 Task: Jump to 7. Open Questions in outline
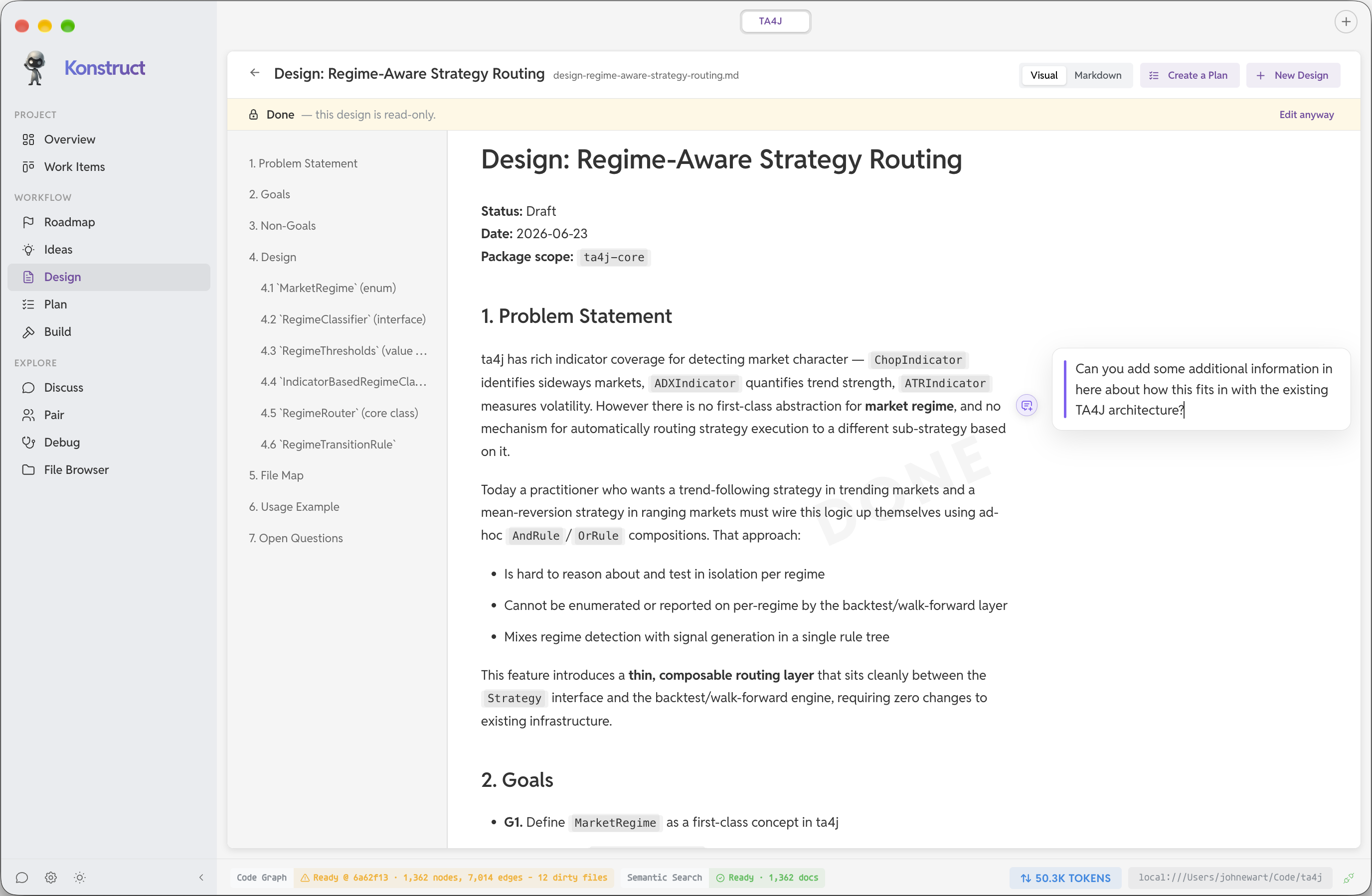click(x=296, y=538)
